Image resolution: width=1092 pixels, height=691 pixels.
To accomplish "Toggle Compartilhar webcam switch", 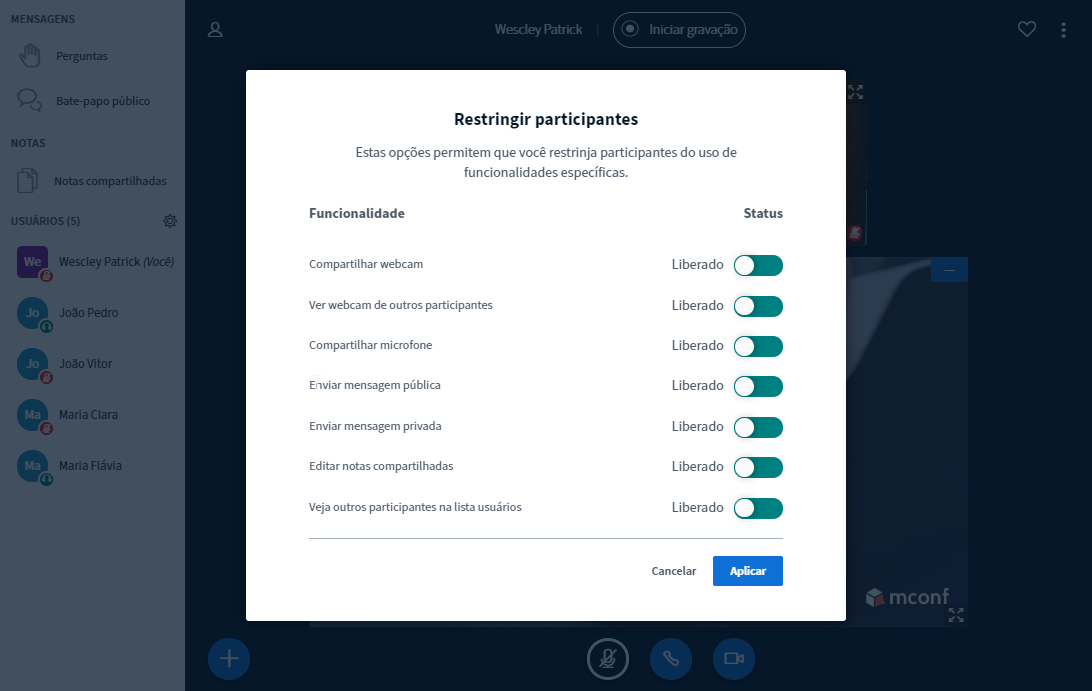I will click(x=758, y=265).
